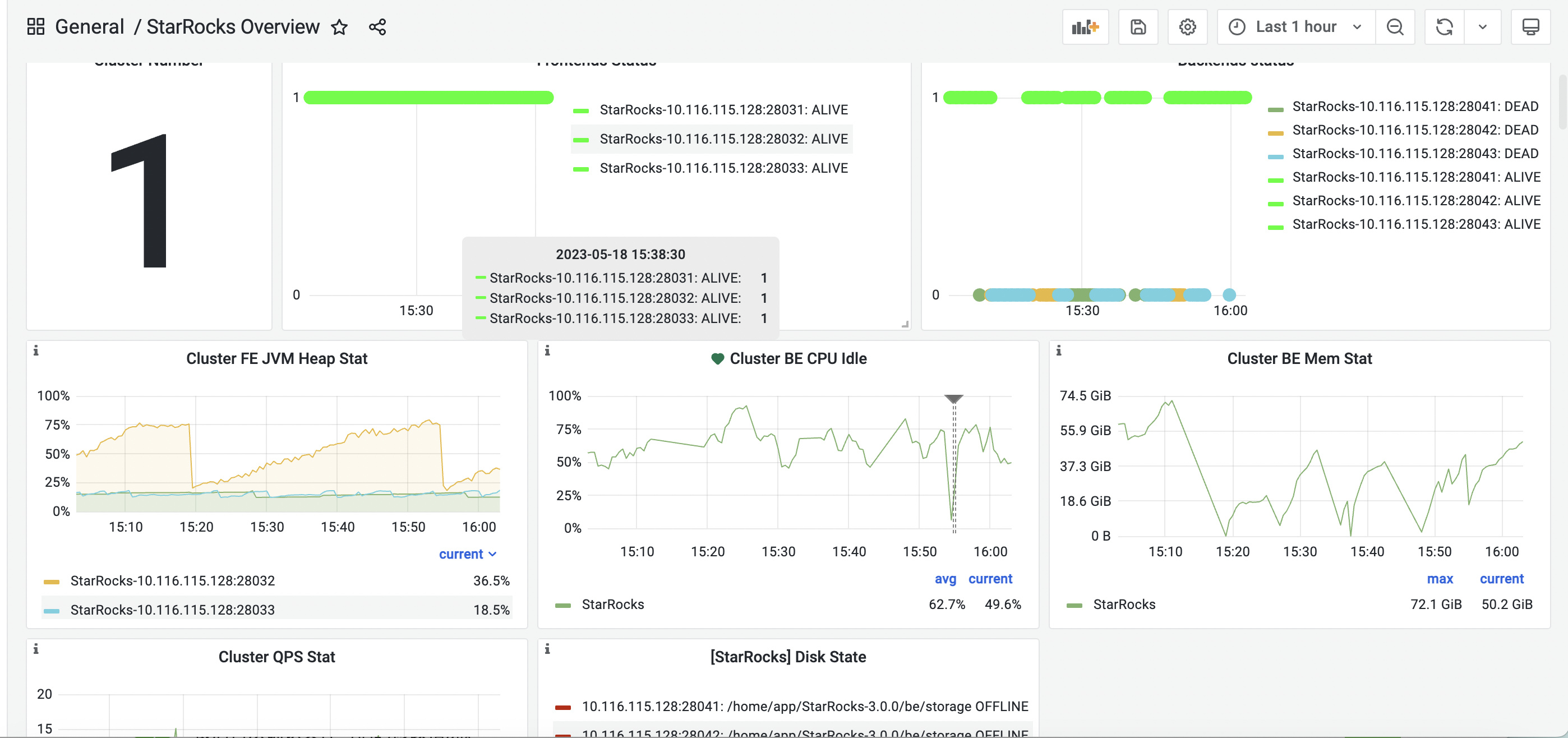Toggle frontend series 28033: ALIVE in legend
The image size is (1568, 738).
click(x=723, y=168)
